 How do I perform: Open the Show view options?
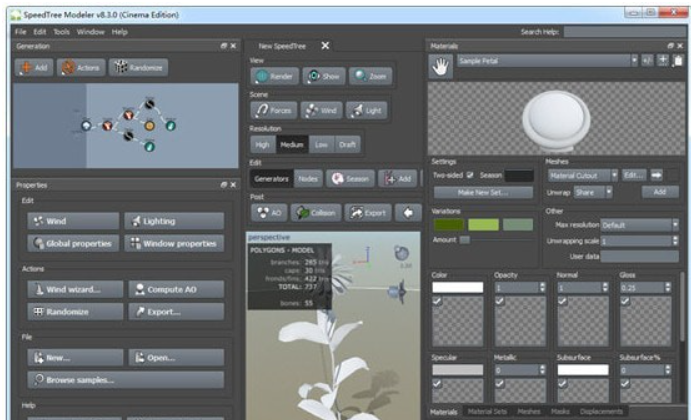(323, 76)
